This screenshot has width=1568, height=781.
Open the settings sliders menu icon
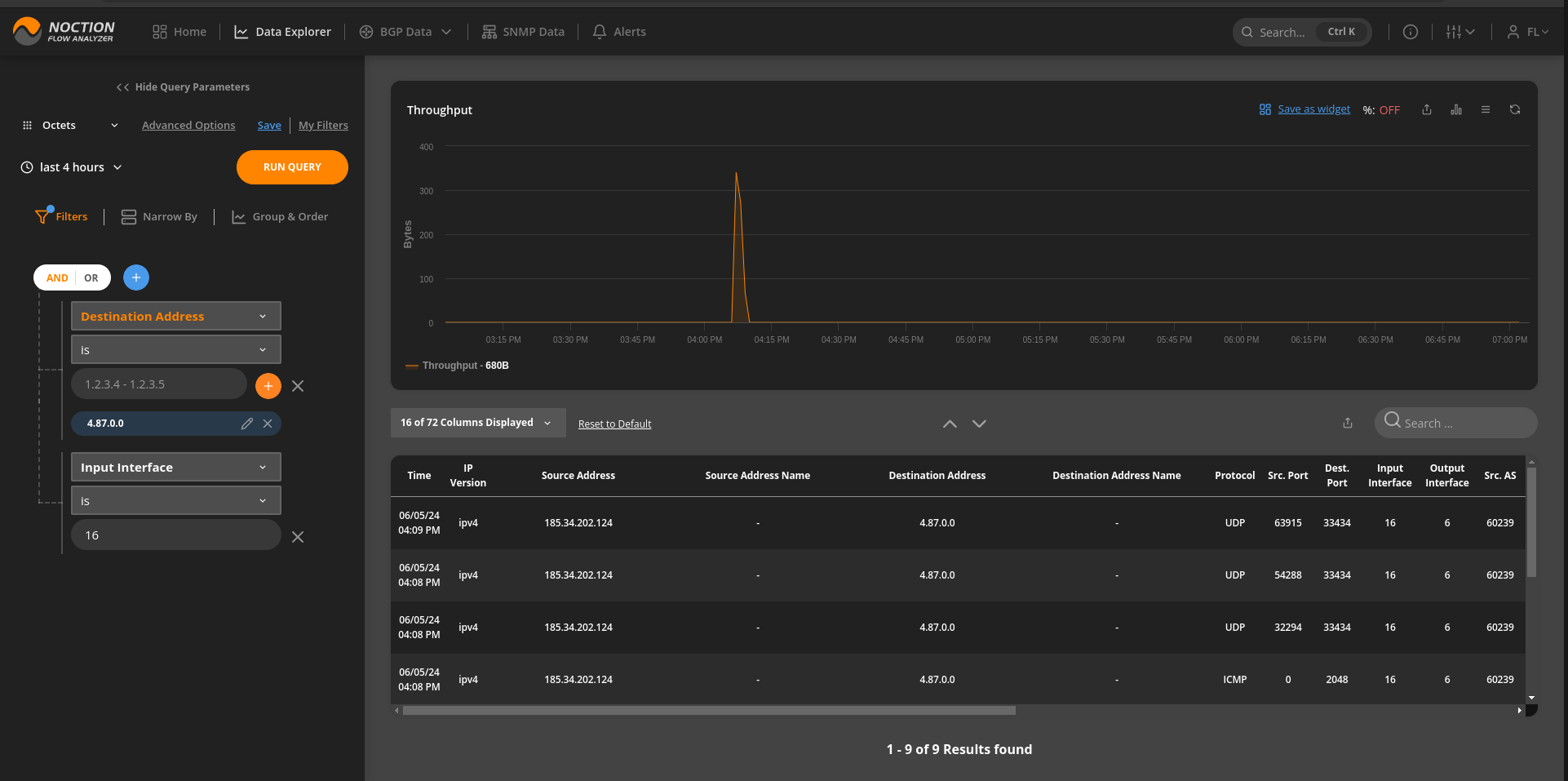(1459, 32)
